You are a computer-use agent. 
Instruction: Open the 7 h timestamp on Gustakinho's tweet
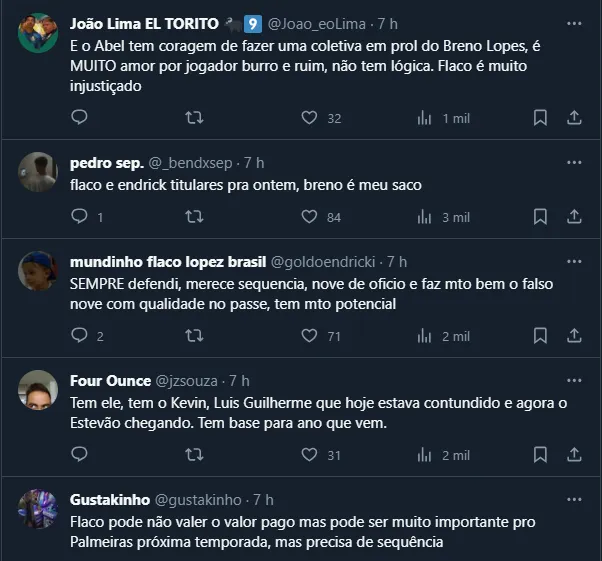click(263, 500)
